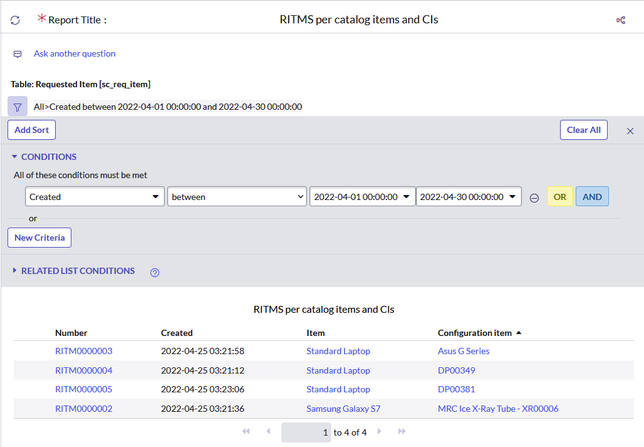Image resolution: width=644 pixels, height=447 pixels.
Task: Open the between operator dropdown
Action: point(237,197)
